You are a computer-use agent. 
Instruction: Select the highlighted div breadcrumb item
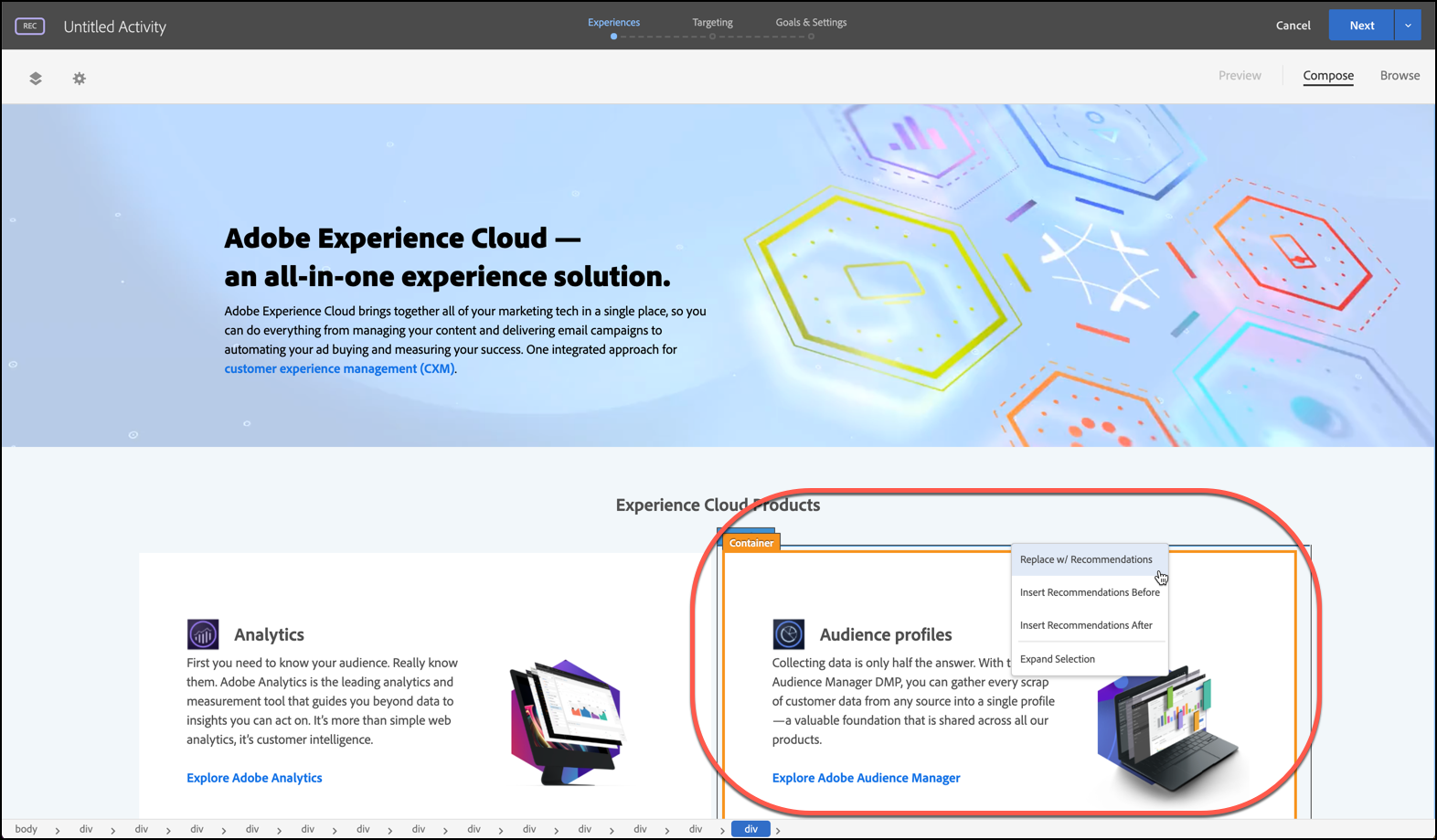pyautogui.click(x=750, y=829)
